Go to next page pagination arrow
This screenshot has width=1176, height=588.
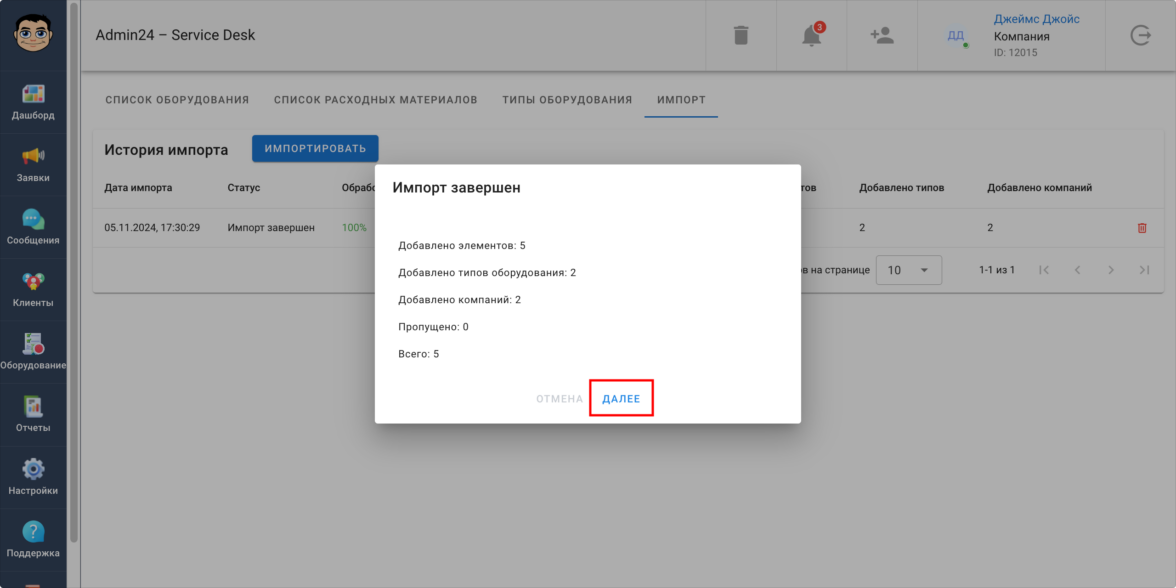1112,269
